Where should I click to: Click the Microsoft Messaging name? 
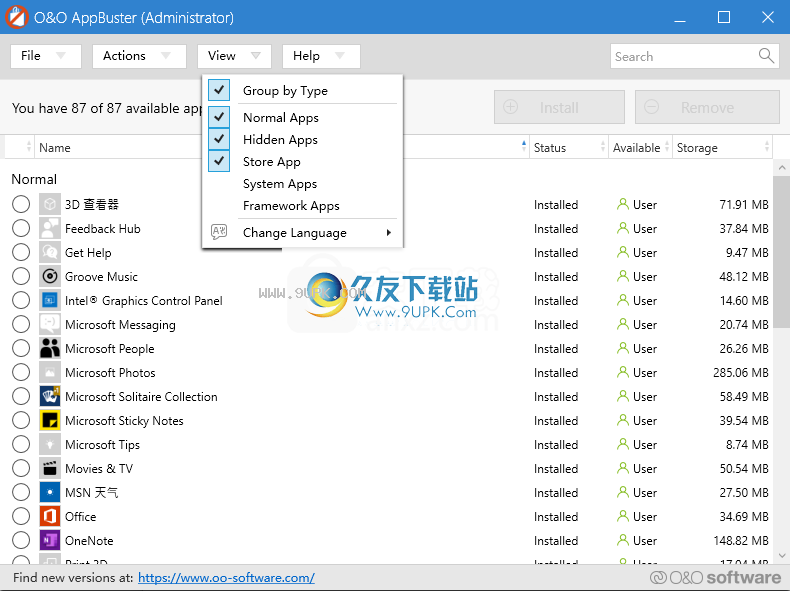click(x=120, y=325)
